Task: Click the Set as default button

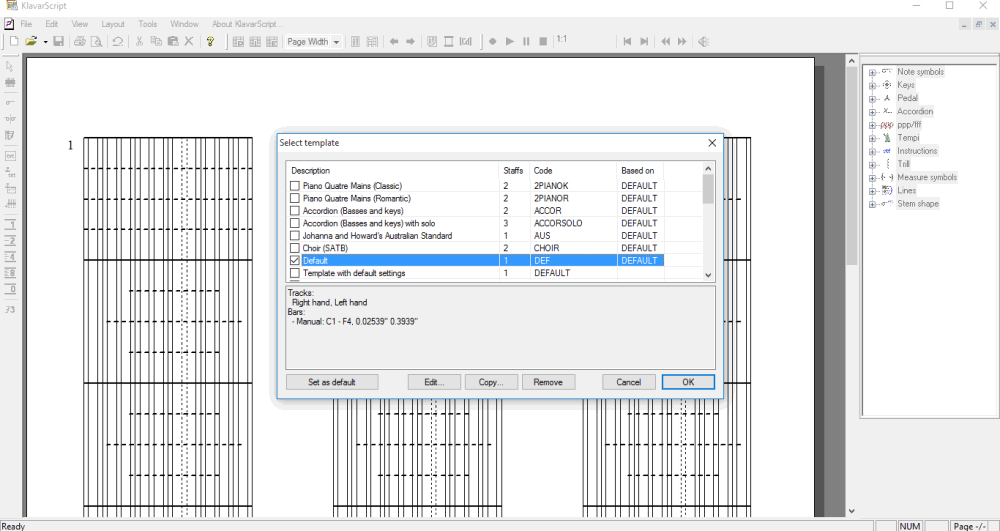Action: click(x=332, y=382)
